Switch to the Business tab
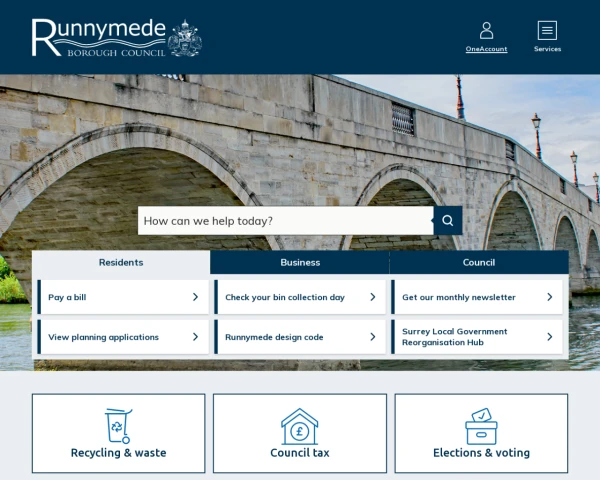This screenshot has height=480, width=600. click(x=300, y=262)
